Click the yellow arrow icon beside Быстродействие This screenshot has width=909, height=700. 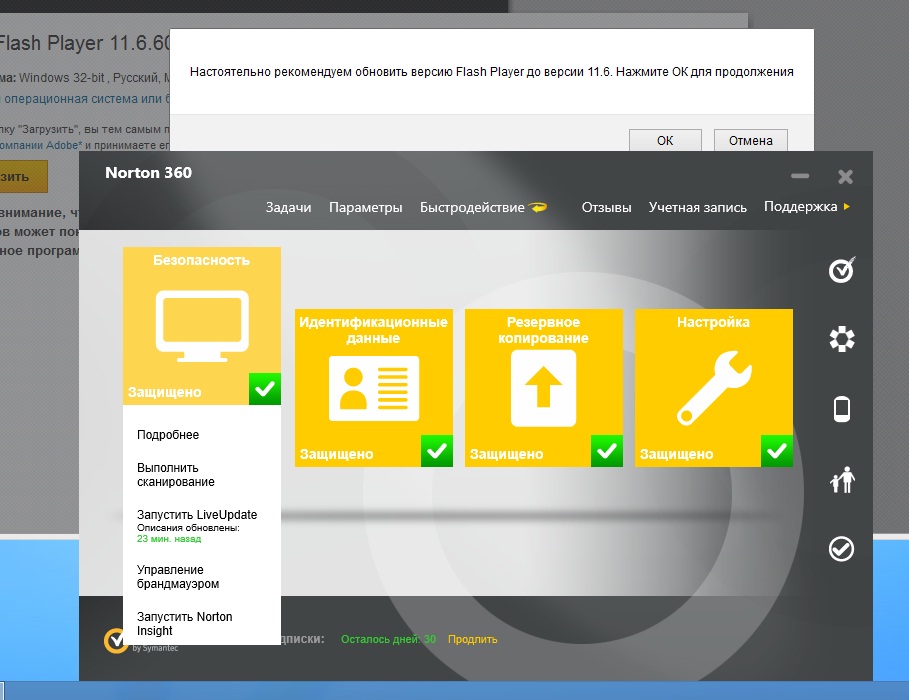[x=537, y=207]
